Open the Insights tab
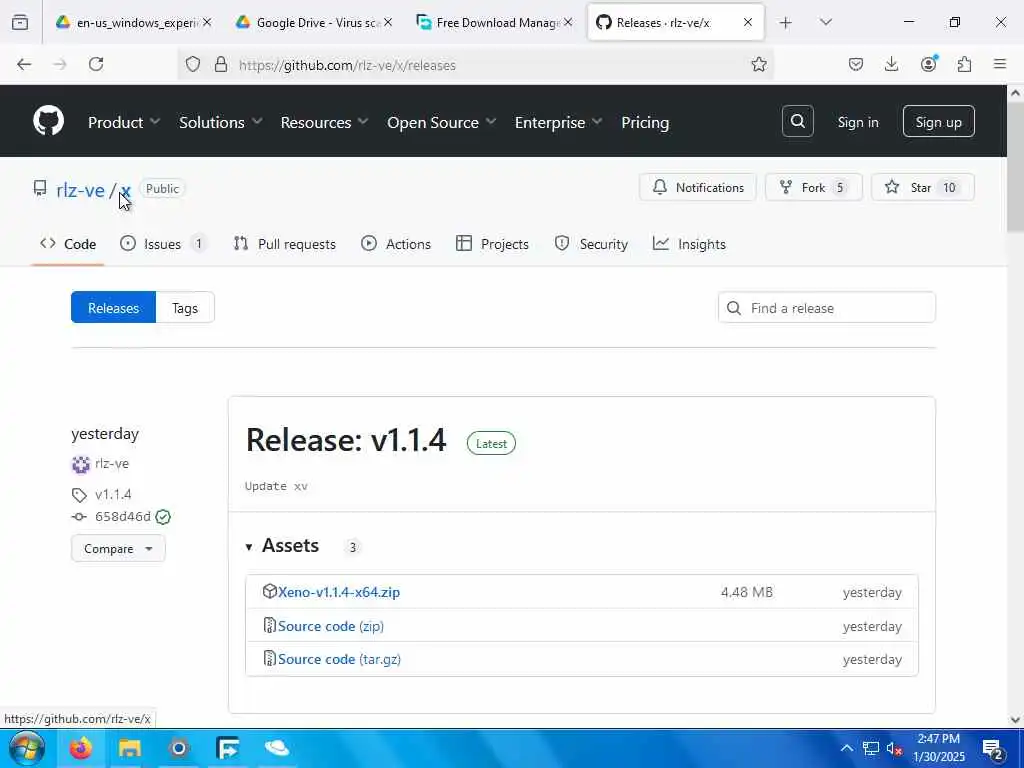1024x768 pixels. (x=689, y=244)
